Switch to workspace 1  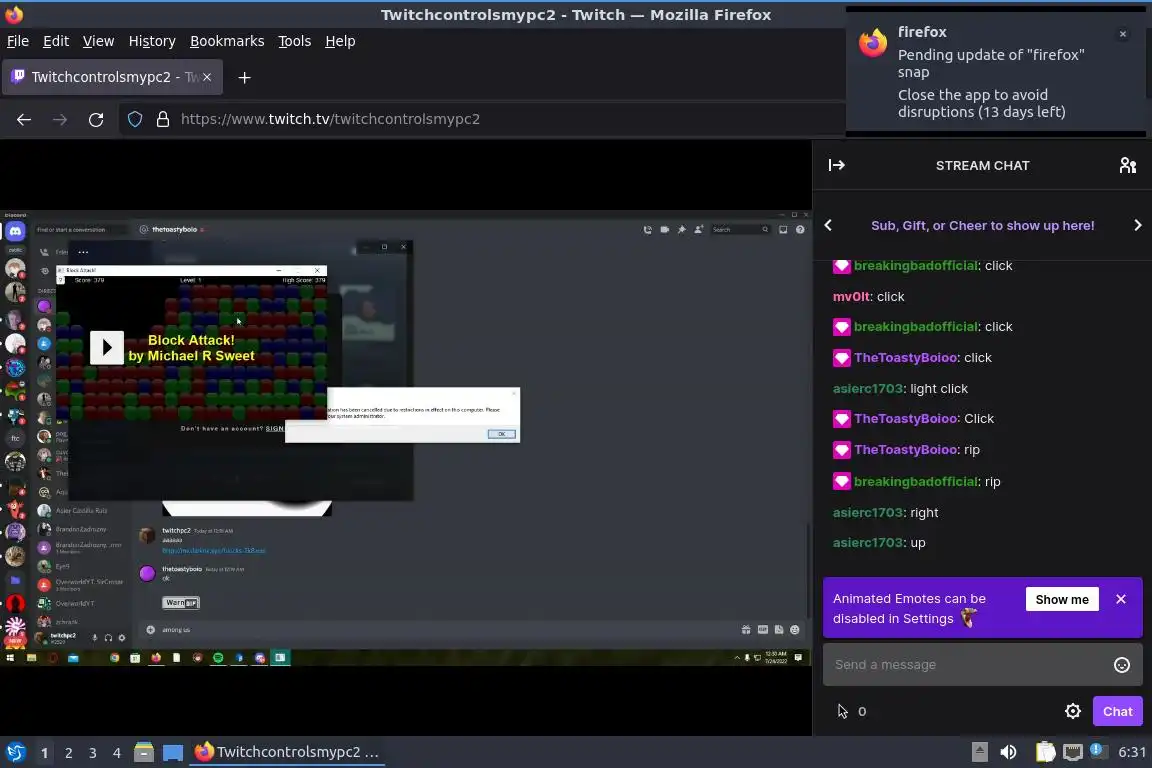pos(45,753)
